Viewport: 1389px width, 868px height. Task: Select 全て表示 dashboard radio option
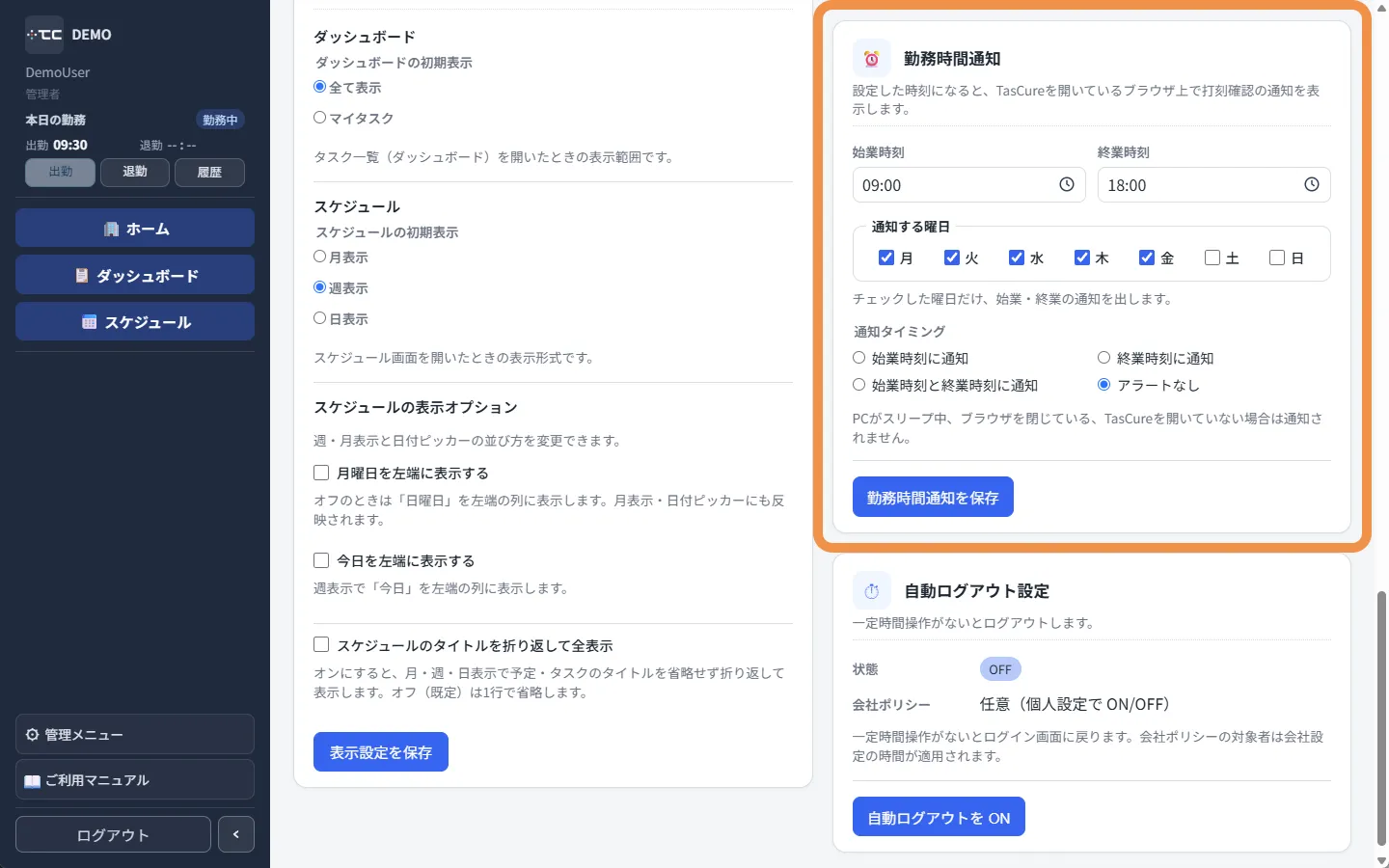(320, 87)
